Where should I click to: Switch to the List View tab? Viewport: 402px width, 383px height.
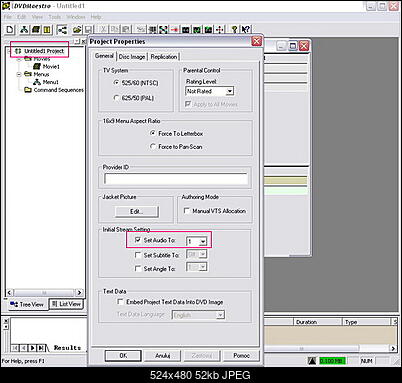click(x=66, y=304)
